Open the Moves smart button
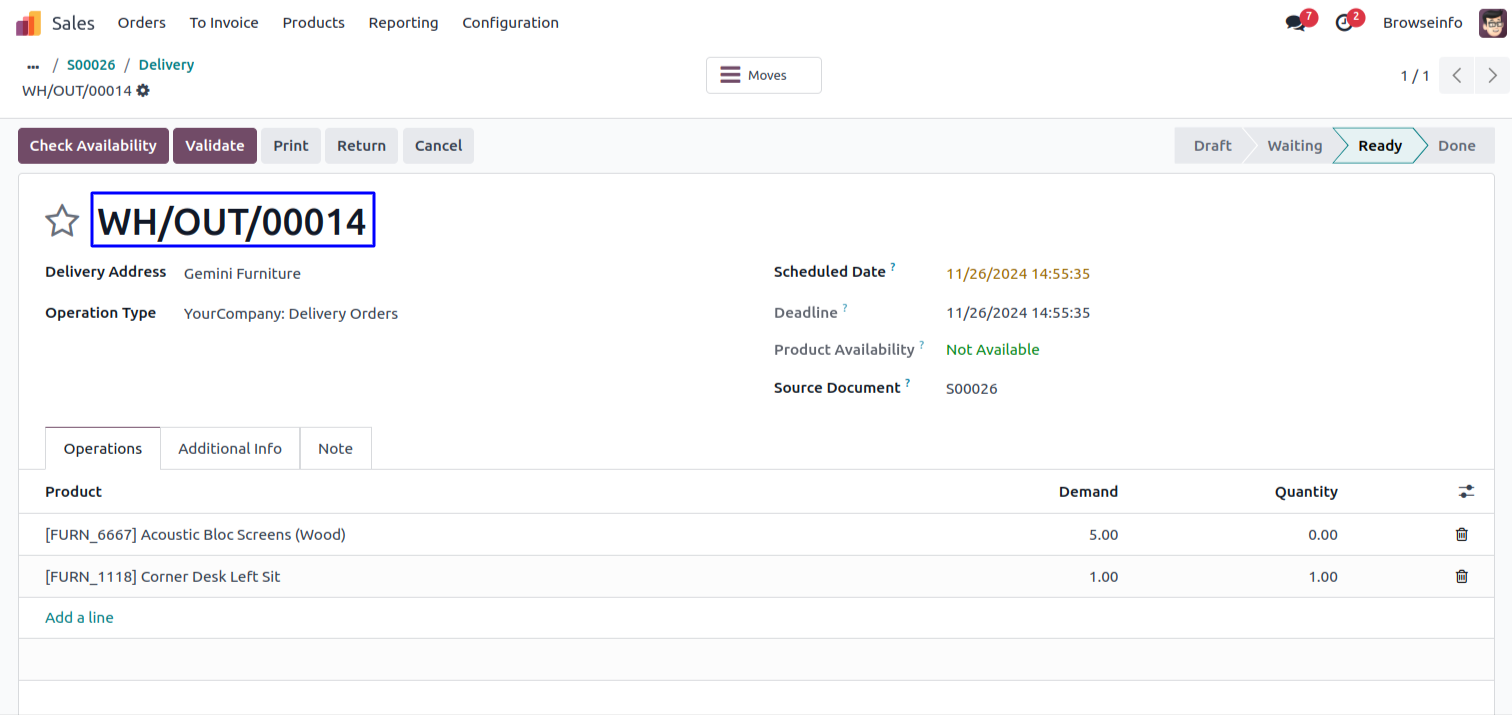This screenshot has width=1512, height=715. coord(763,76)
